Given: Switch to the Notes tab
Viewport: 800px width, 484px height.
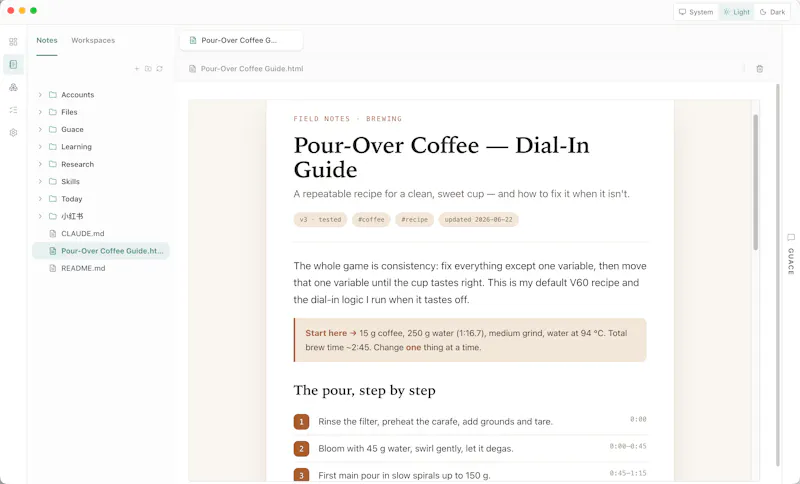Looking at the screenshot, I should pos(47,40).
